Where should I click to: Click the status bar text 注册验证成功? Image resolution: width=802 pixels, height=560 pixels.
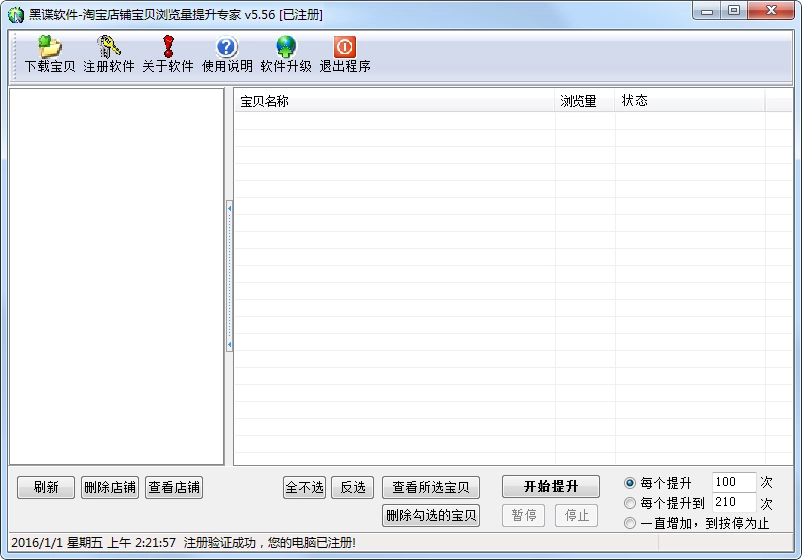(x=219, y=543)
